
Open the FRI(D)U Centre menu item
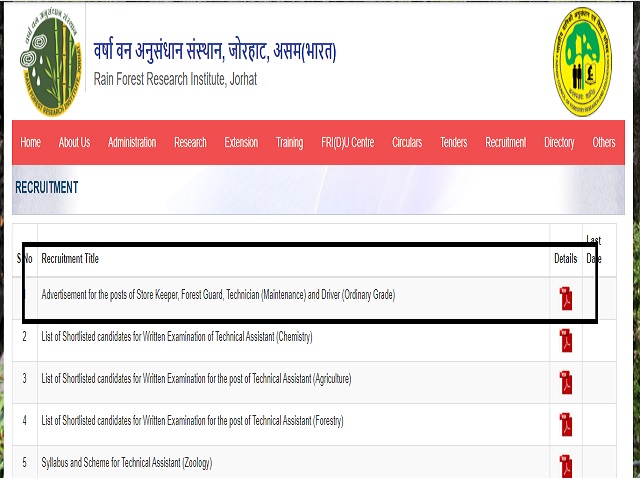pyautogui.click(x=348, y=143)
